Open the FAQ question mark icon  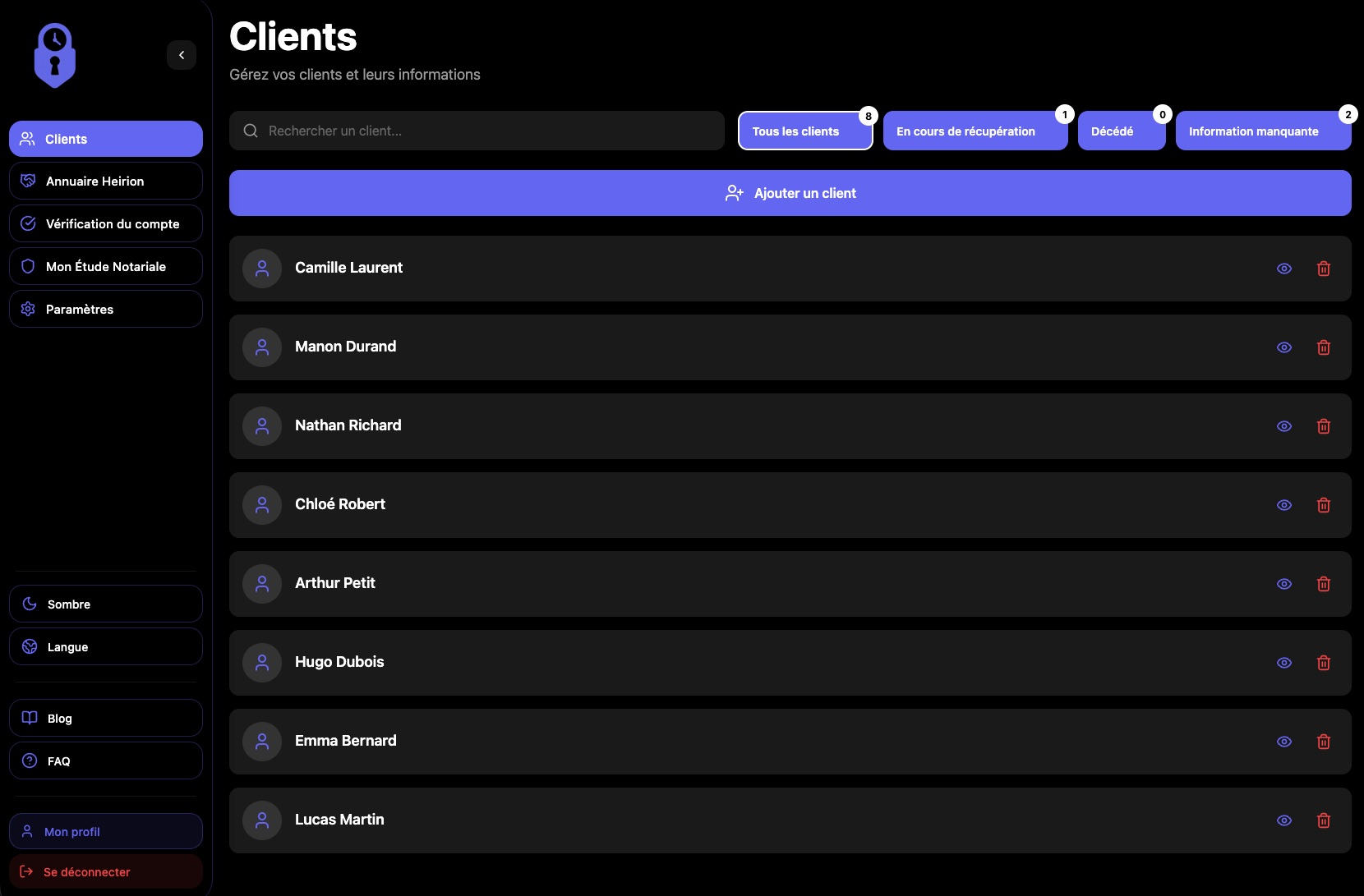click(x=28, y=760)
